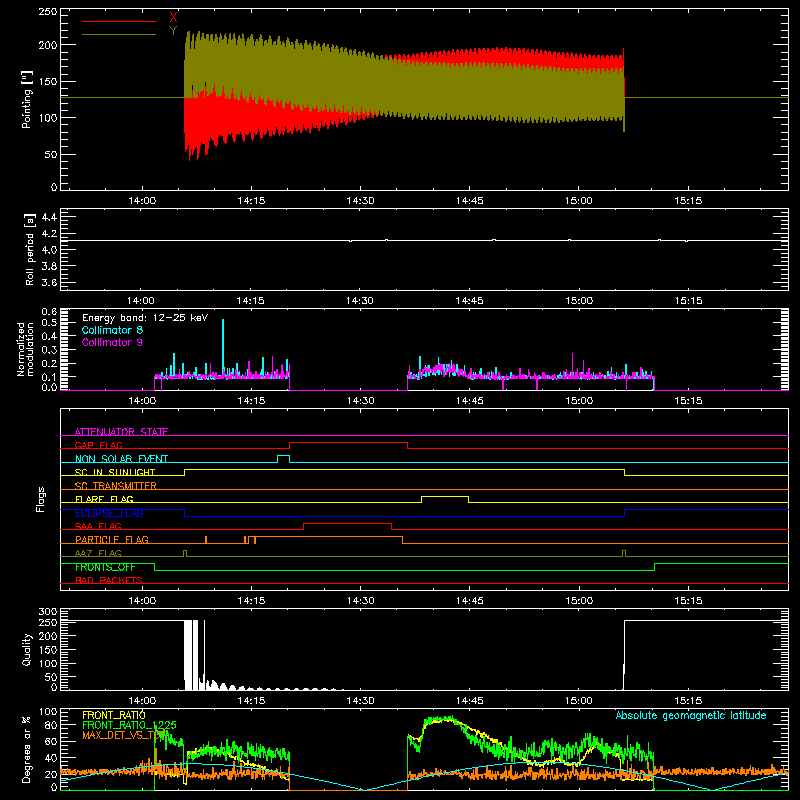Click the BAD_PACKETS flag label

coord(109,580)
